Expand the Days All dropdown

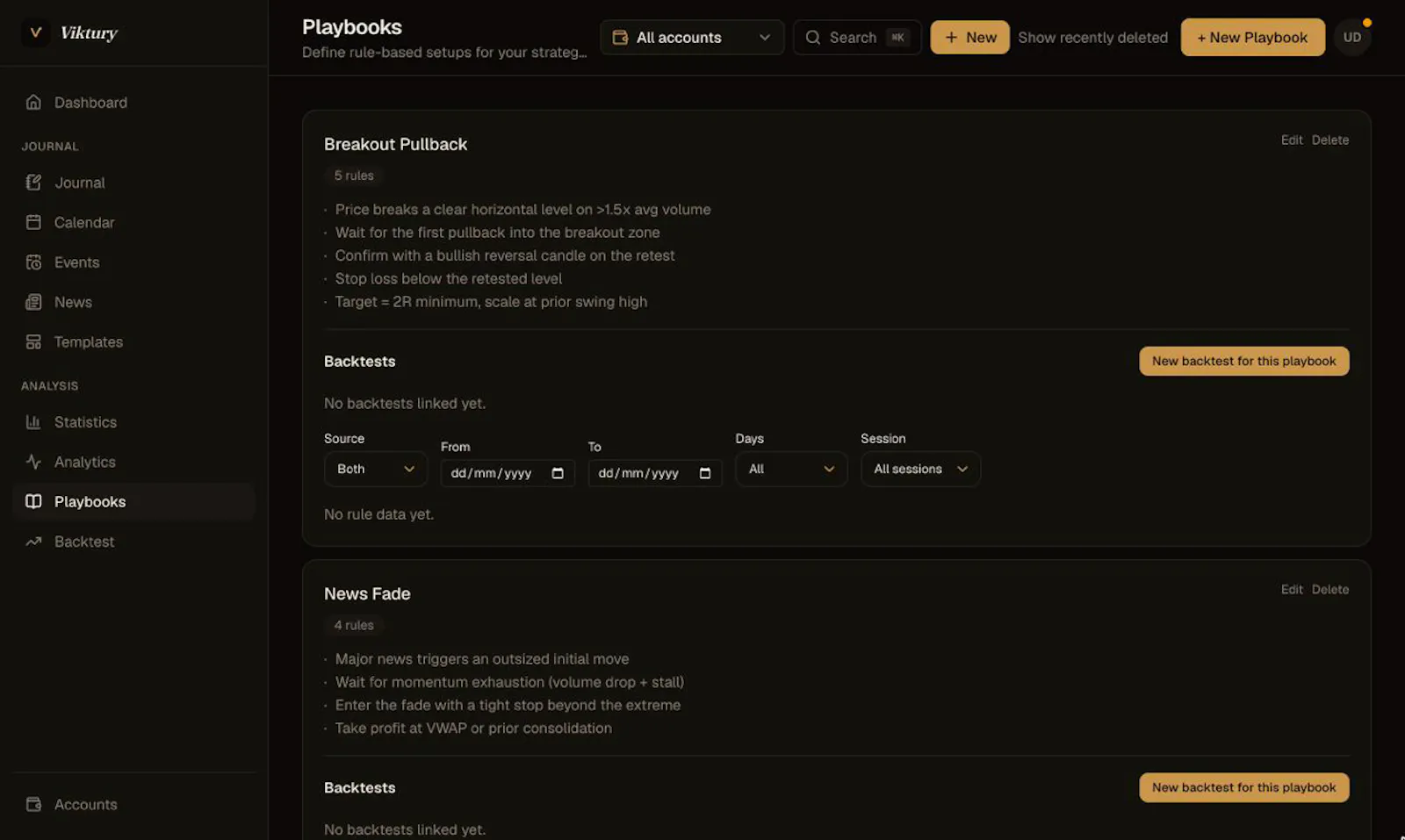[x=791, y=469]
